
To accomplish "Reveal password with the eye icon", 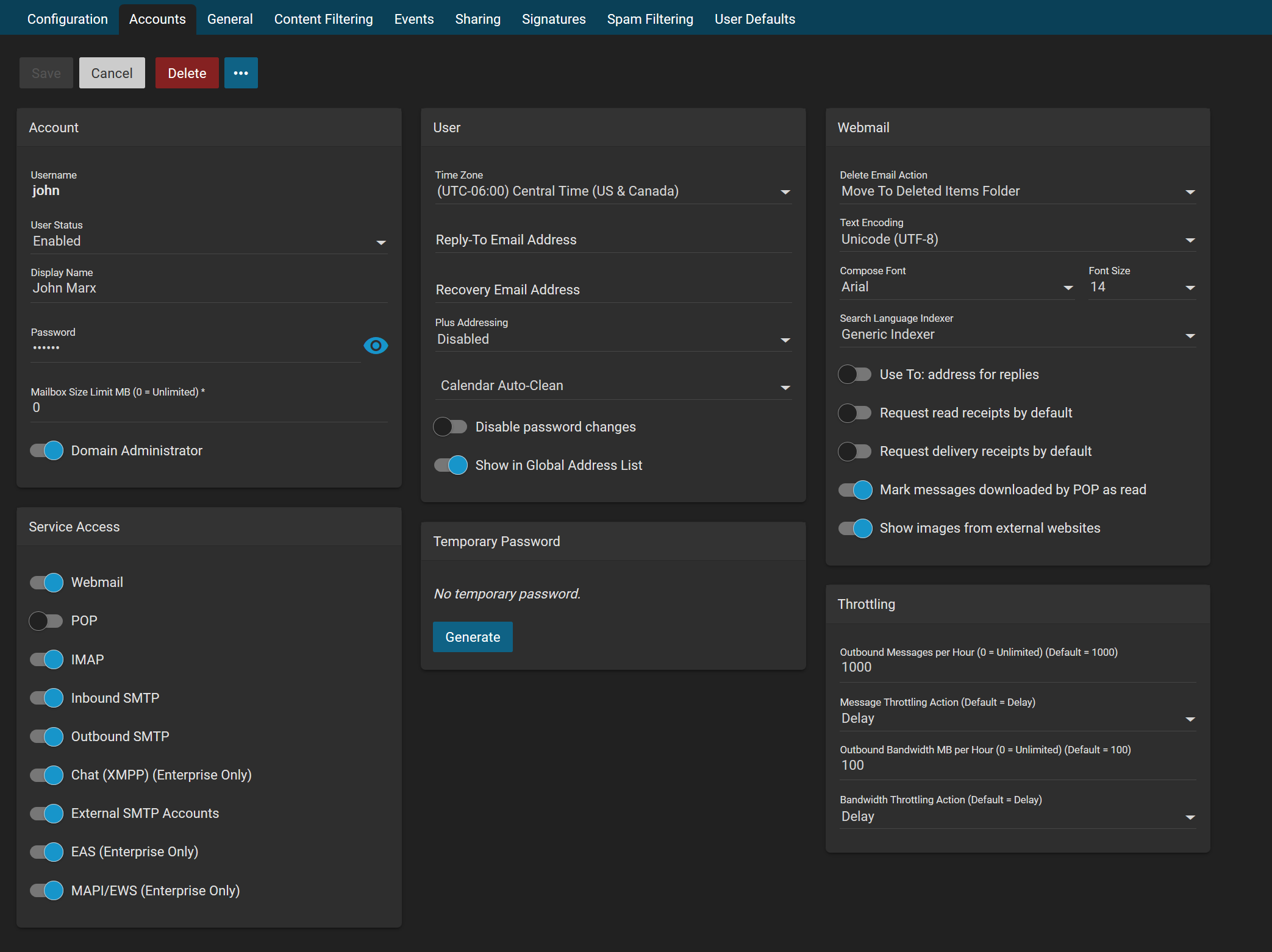I will coord(376,346).
